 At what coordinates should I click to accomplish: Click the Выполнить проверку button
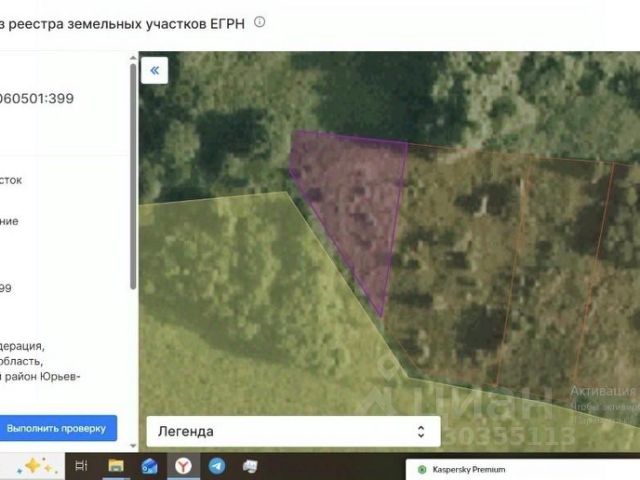(x=56, y=428)
